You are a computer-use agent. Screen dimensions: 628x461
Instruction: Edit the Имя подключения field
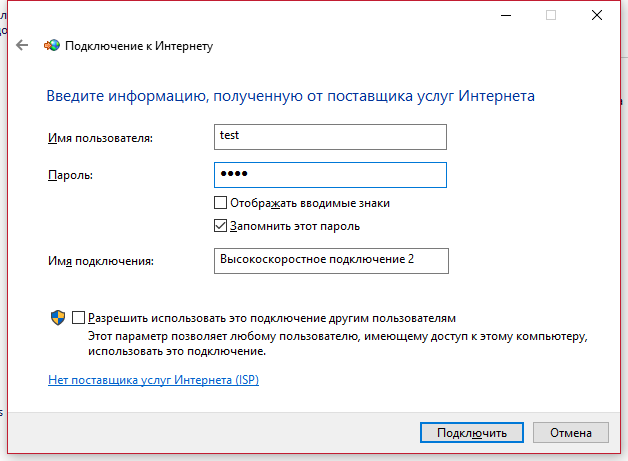pyautogui.click(x=331, y=261)
